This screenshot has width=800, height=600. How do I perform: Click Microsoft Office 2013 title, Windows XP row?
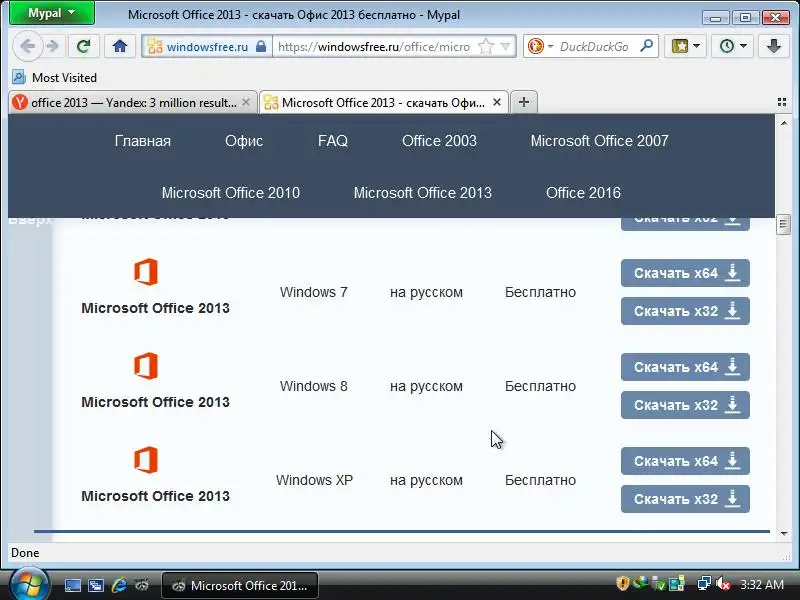click(x=156, y=496)
